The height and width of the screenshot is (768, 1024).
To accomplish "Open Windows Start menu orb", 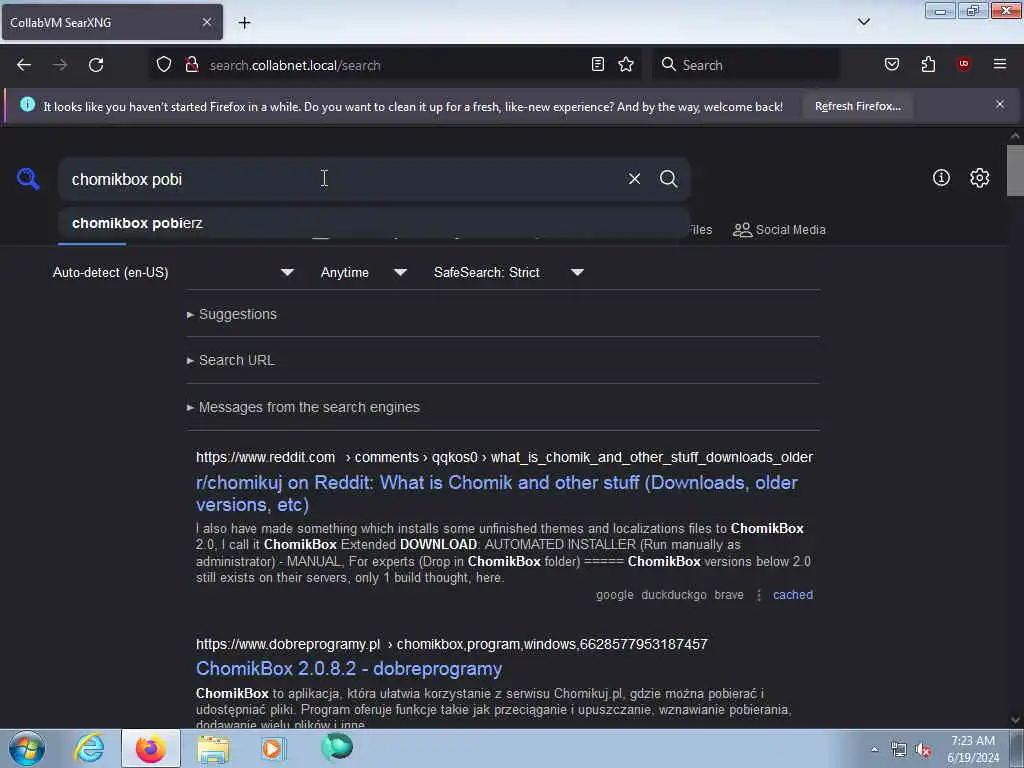I will pos(27,748).
